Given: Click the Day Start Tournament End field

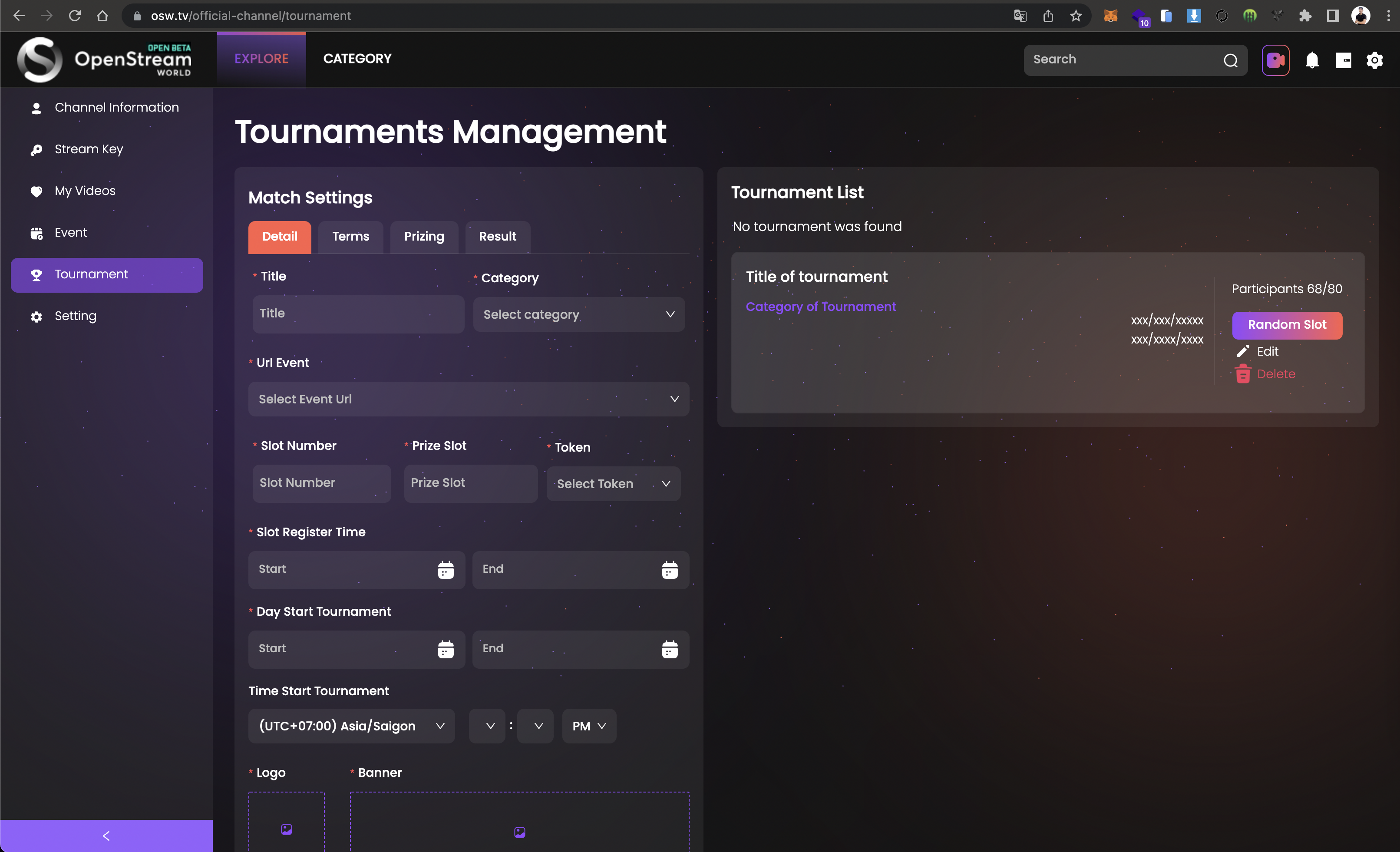Looking at the screenshot, I should (x=580, y=649).
